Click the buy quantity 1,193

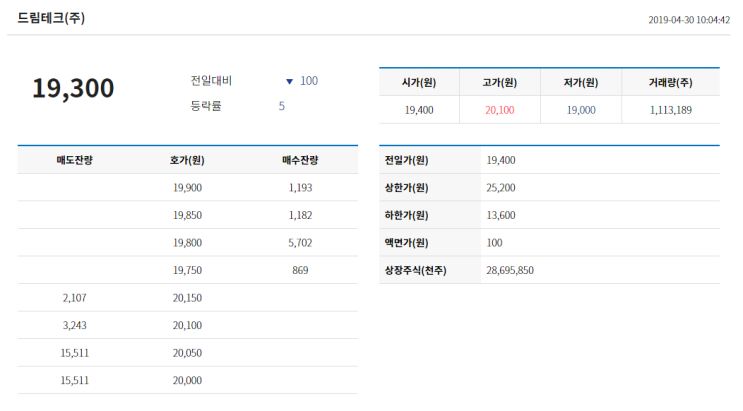coord(300,188)
